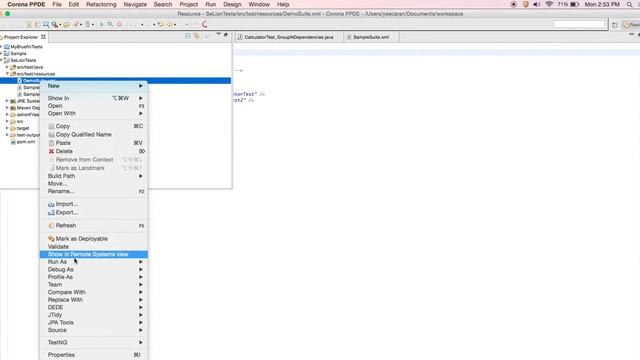
Task: Open the Corona PPDE application menu
Action: 26,4
